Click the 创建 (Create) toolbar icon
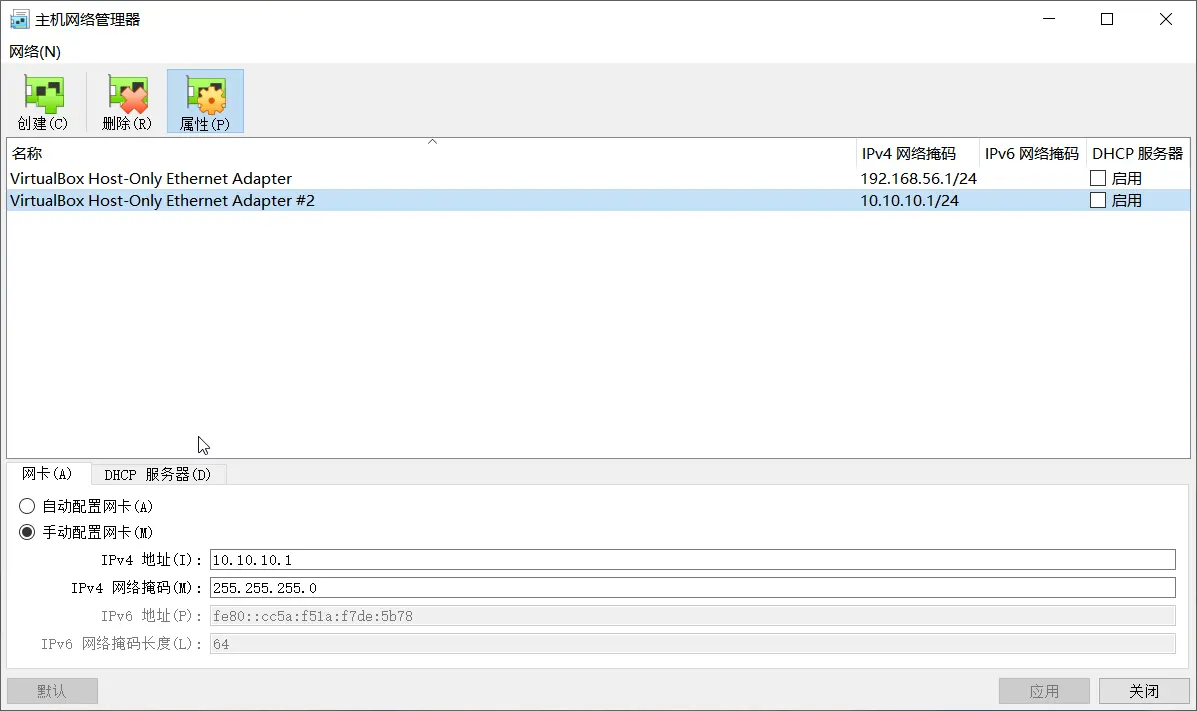1197x711 pixels. coord(42,100)
